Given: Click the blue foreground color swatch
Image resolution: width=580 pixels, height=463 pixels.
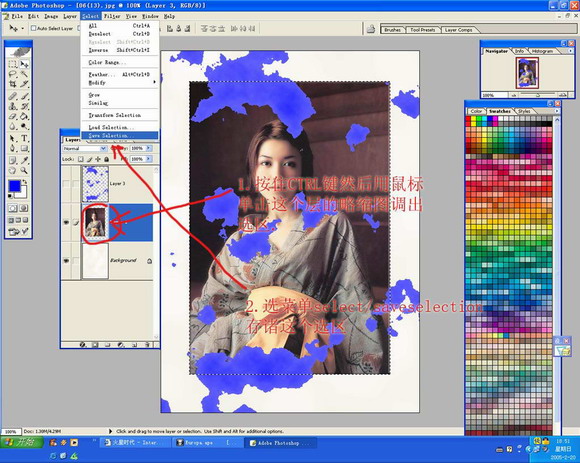Looking at the screenshot, I should pyautogui.click(x=14, y=186).
